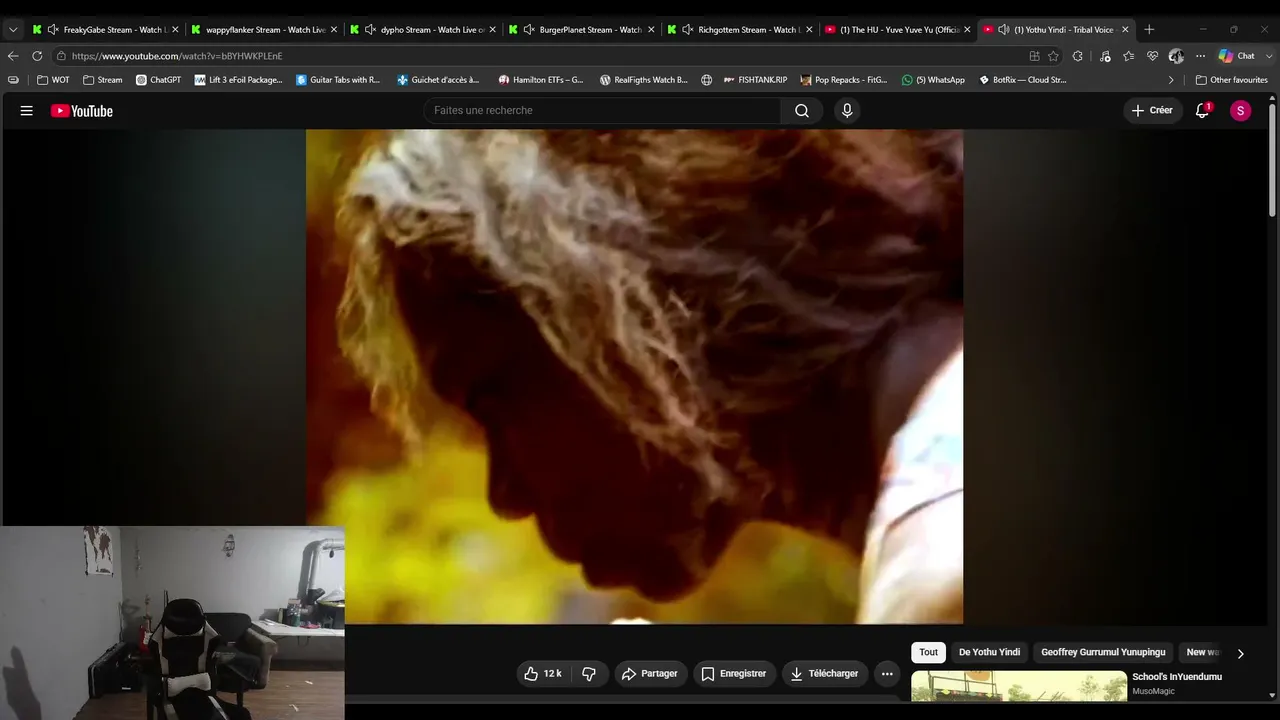Screen dimensions: 1280x720
Task: Like the video with 12 k likes
Action: click(543, 674)
